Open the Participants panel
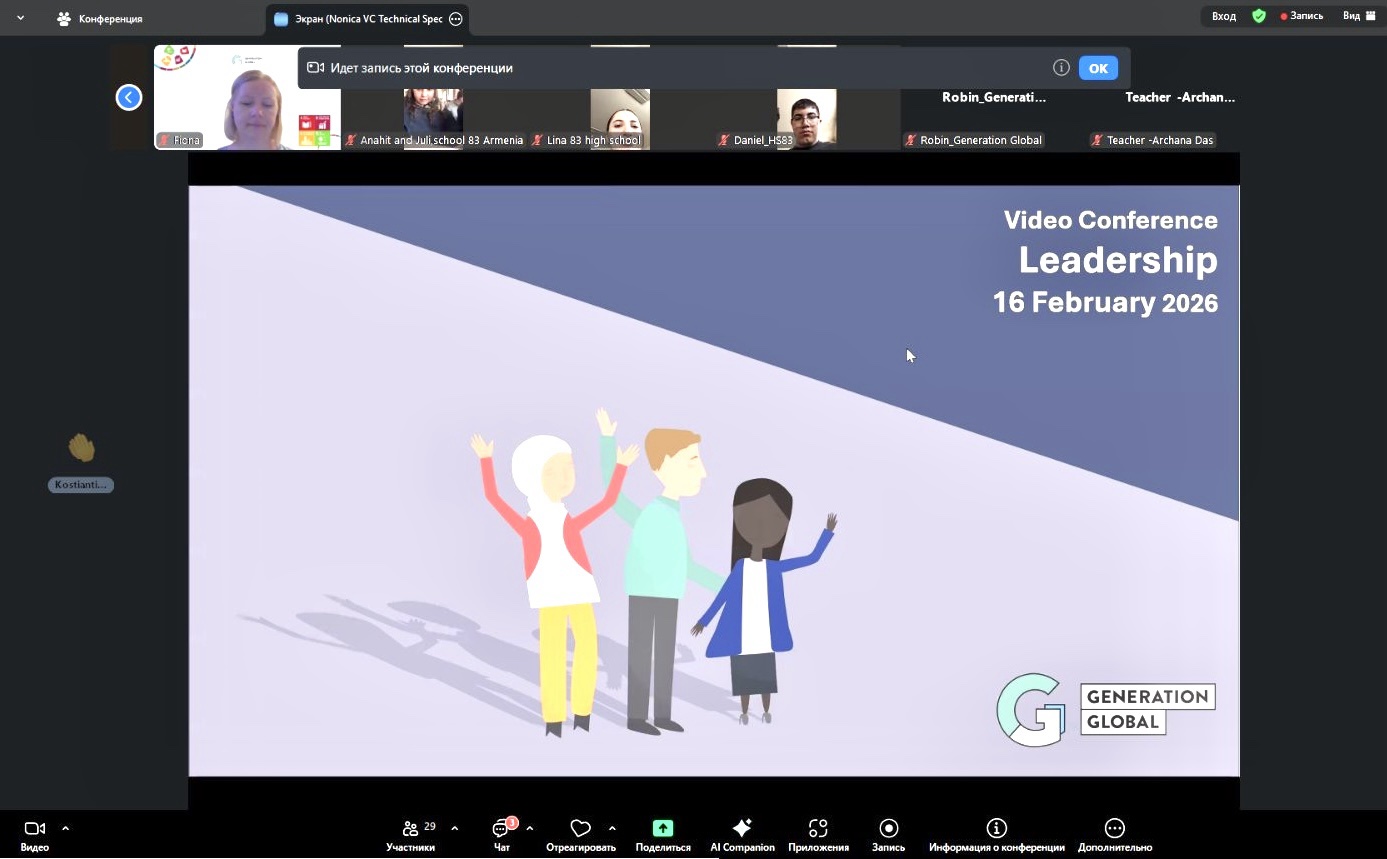 pyautogui.click(x=411, y=829)
